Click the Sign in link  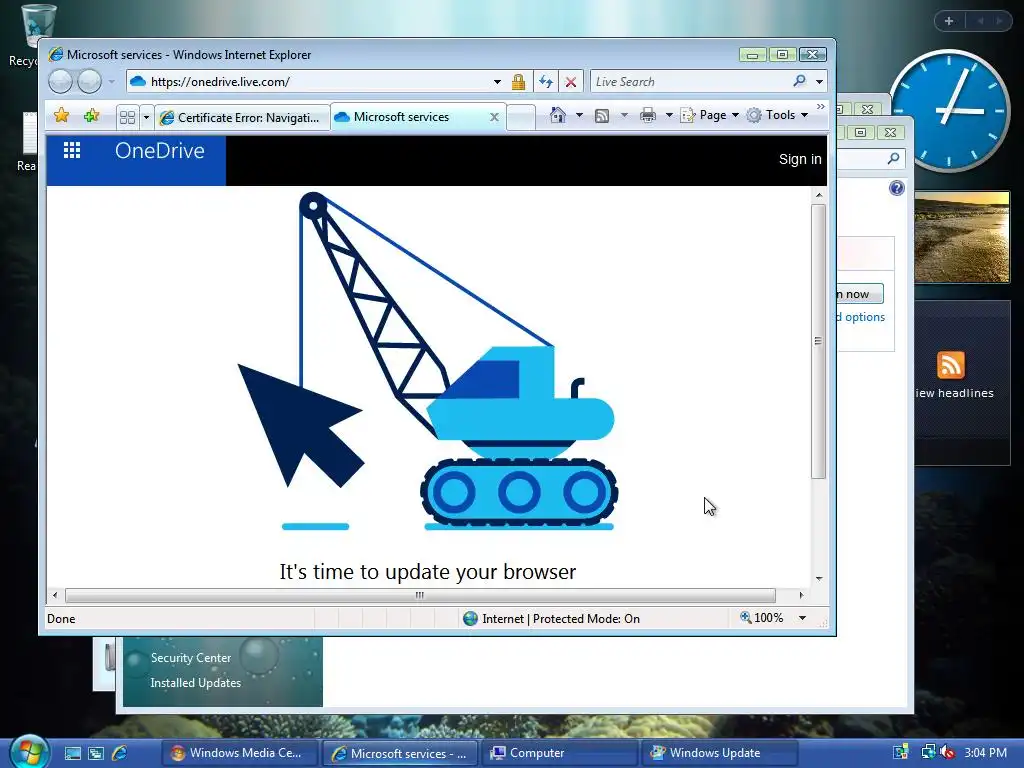pos(800,159)
